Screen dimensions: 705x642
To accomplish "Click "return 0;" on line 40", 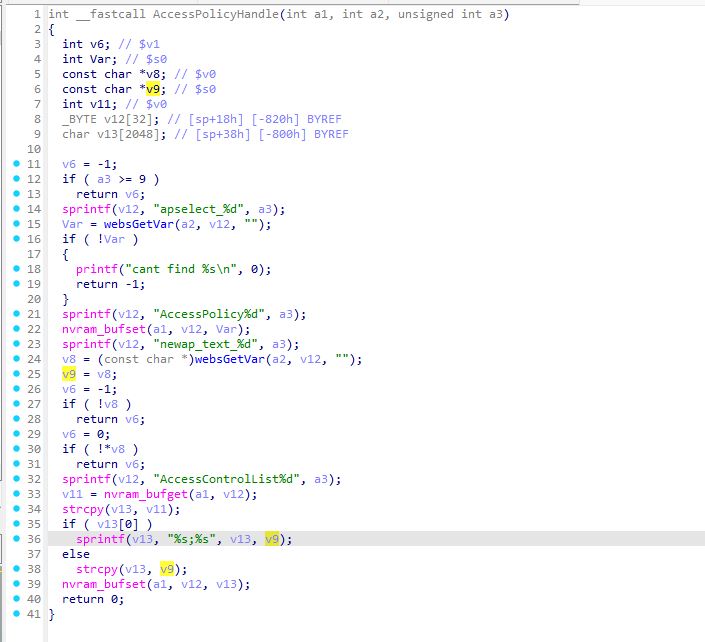I will click(93, 599).
